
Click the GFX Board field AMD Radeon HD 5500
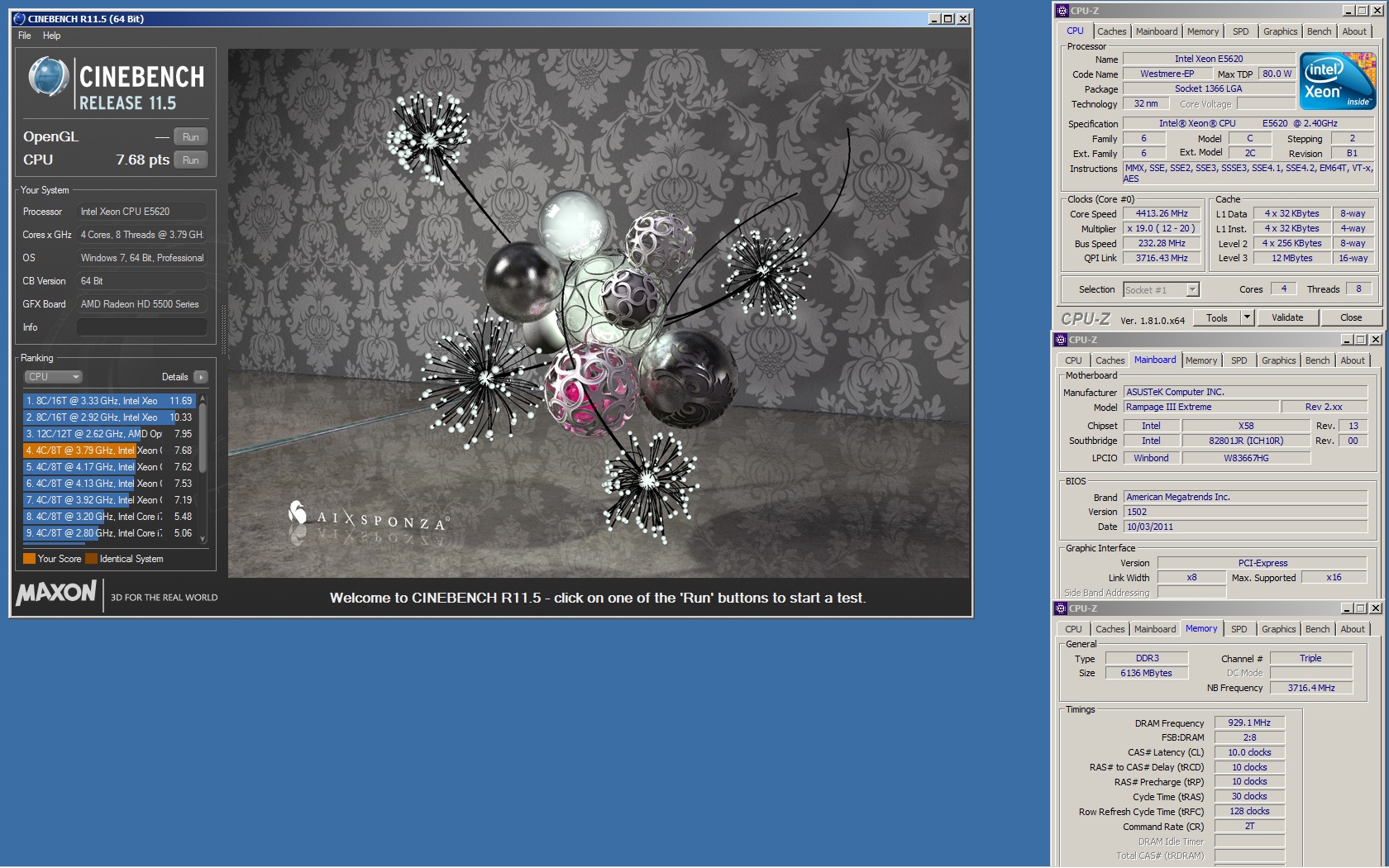click(141, 304)
